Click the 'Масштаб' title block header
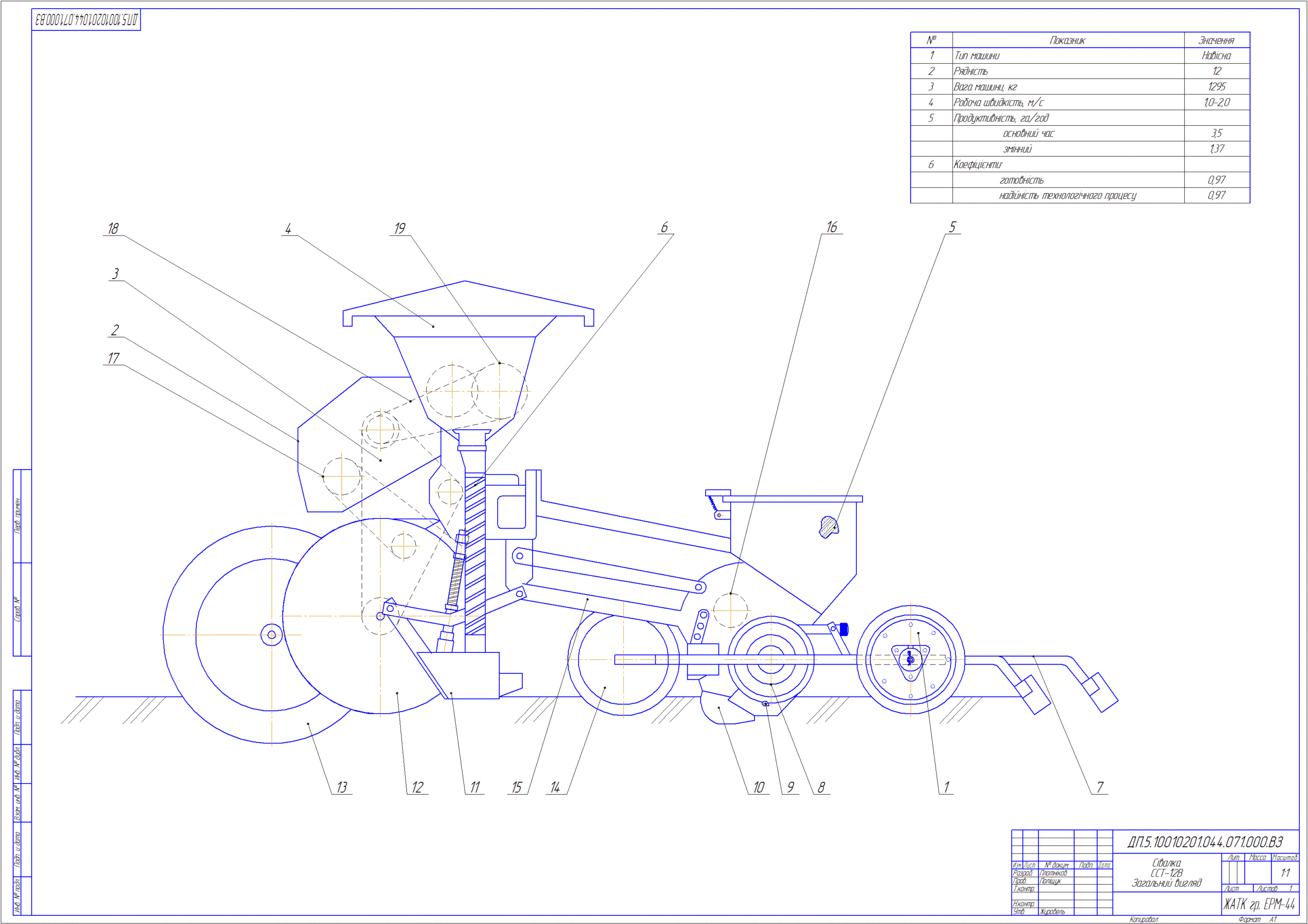Image resolution: width=1308 pixels, height=924 pixels. click(x=1284, y=858)
